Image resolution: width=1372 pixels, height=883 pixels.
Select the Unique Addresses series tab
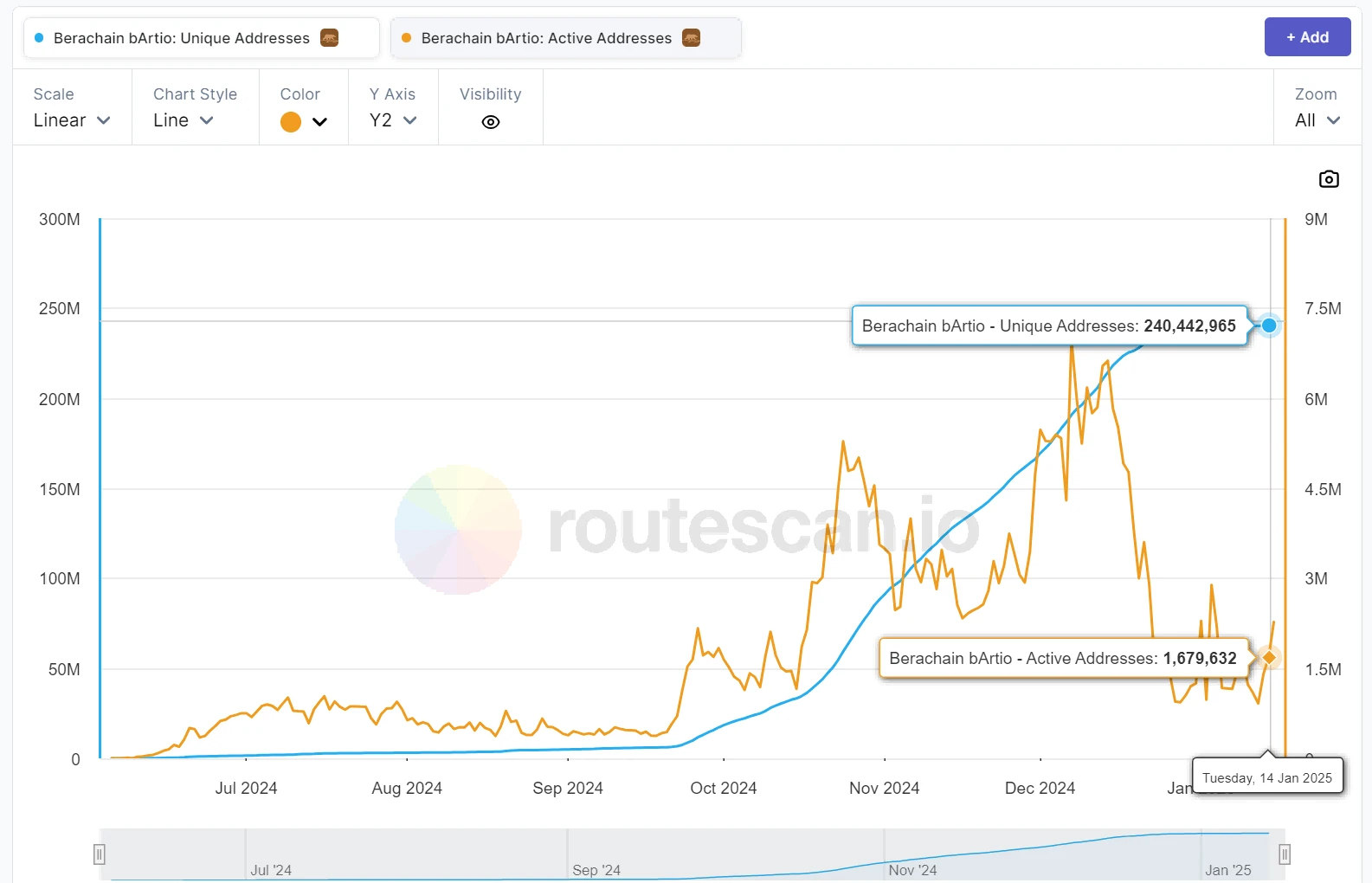pyautogui.click(x=202, y=38)
